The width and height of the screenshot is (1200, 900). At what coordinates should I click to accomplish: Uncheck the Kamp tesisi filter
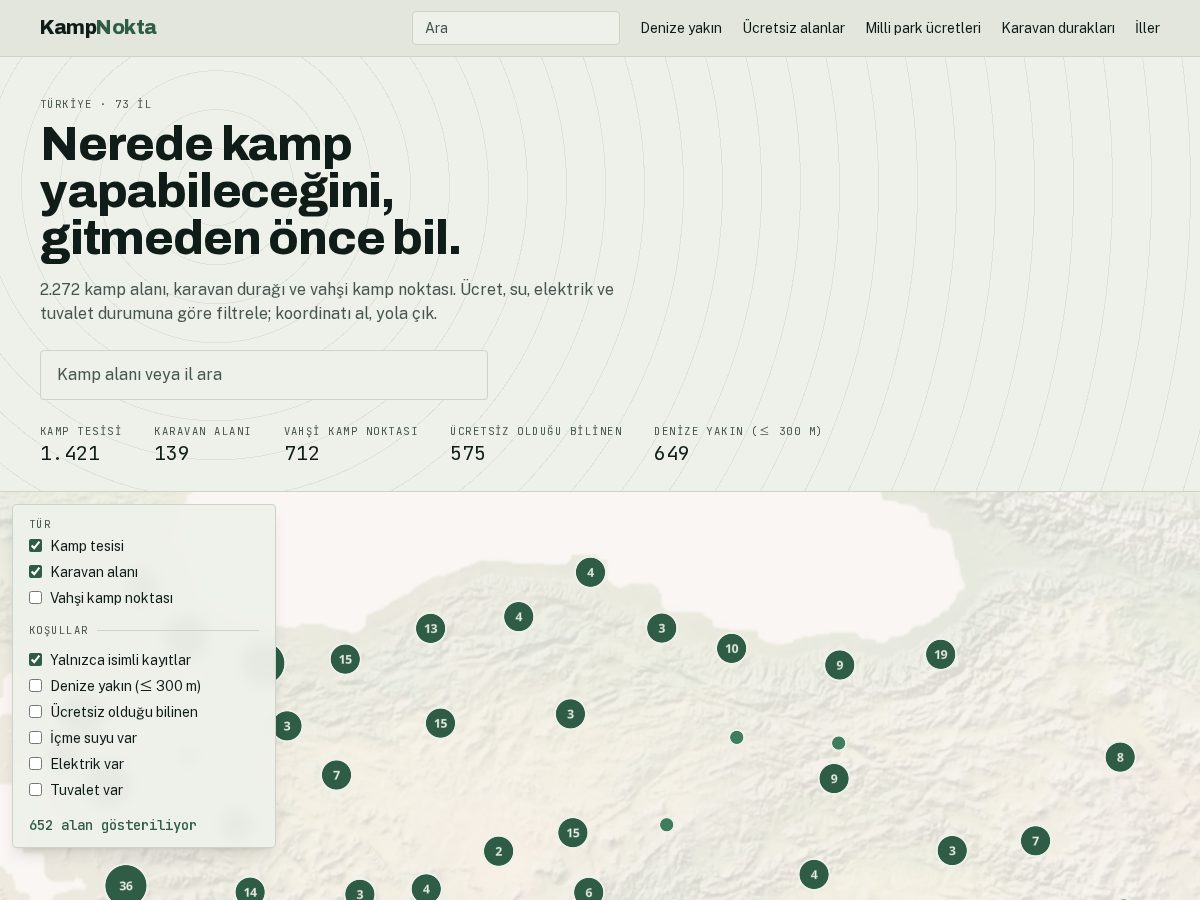click(x=35, y=546)
